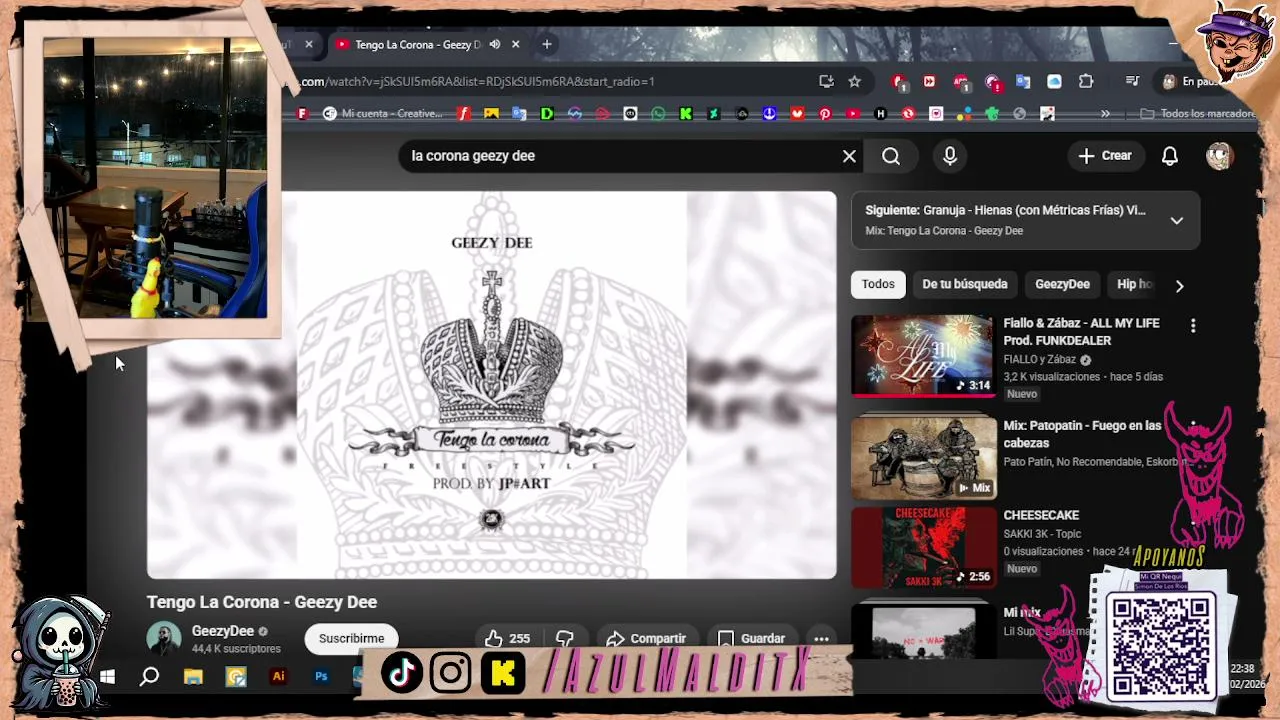This screenshot has width=1280, height=720.
Task: Open 'Mi cuenta - Creative...' bookmark
Action: tap(382, 114)
